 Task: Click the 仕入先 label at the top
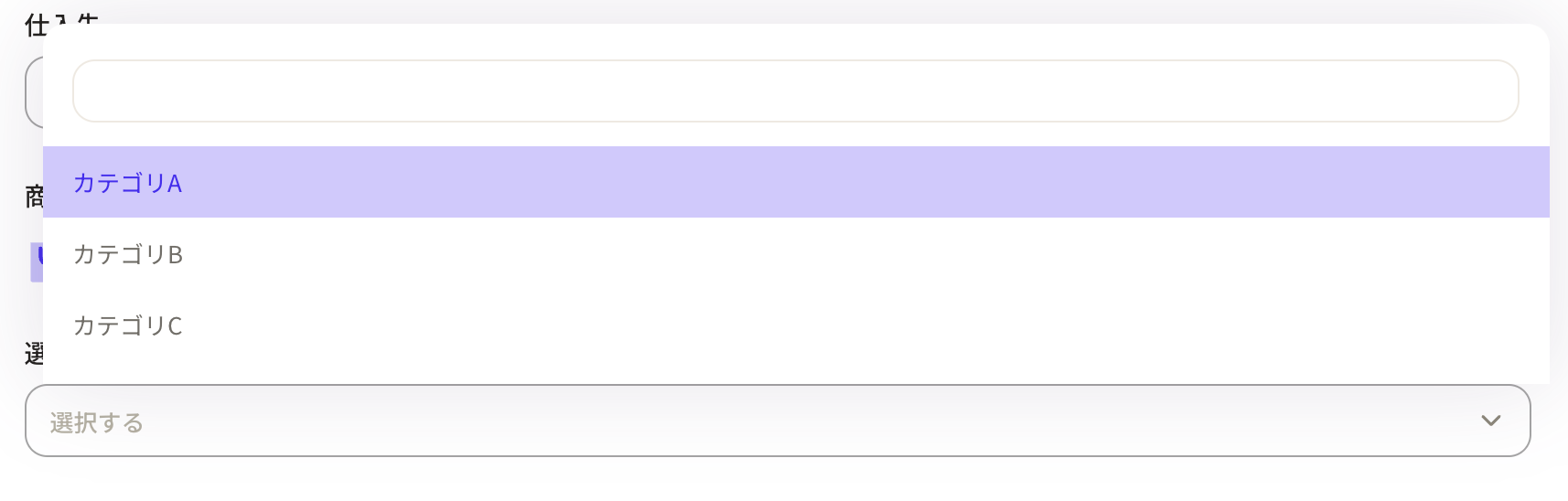(61, 20)
